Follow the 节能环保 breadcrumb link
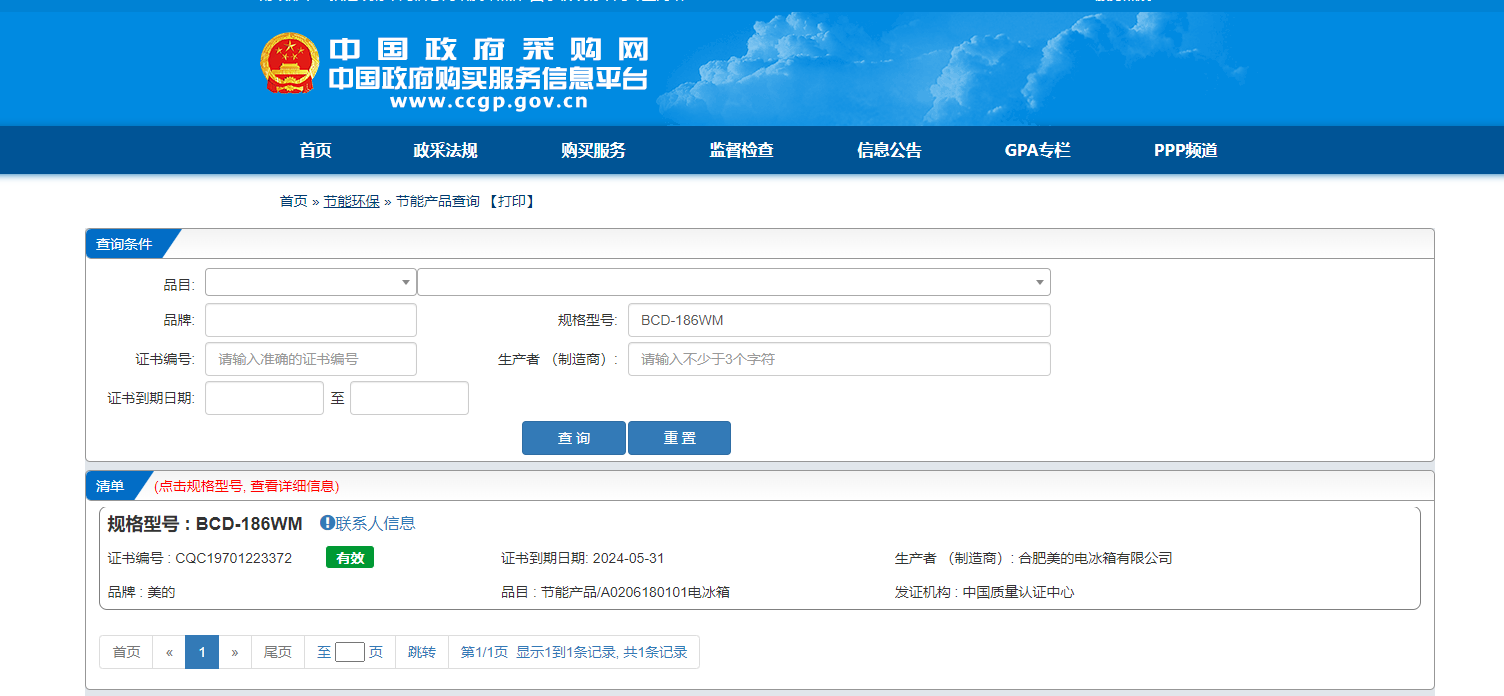Viewport: 1504px width, 696px height. [x=351, y=201]
